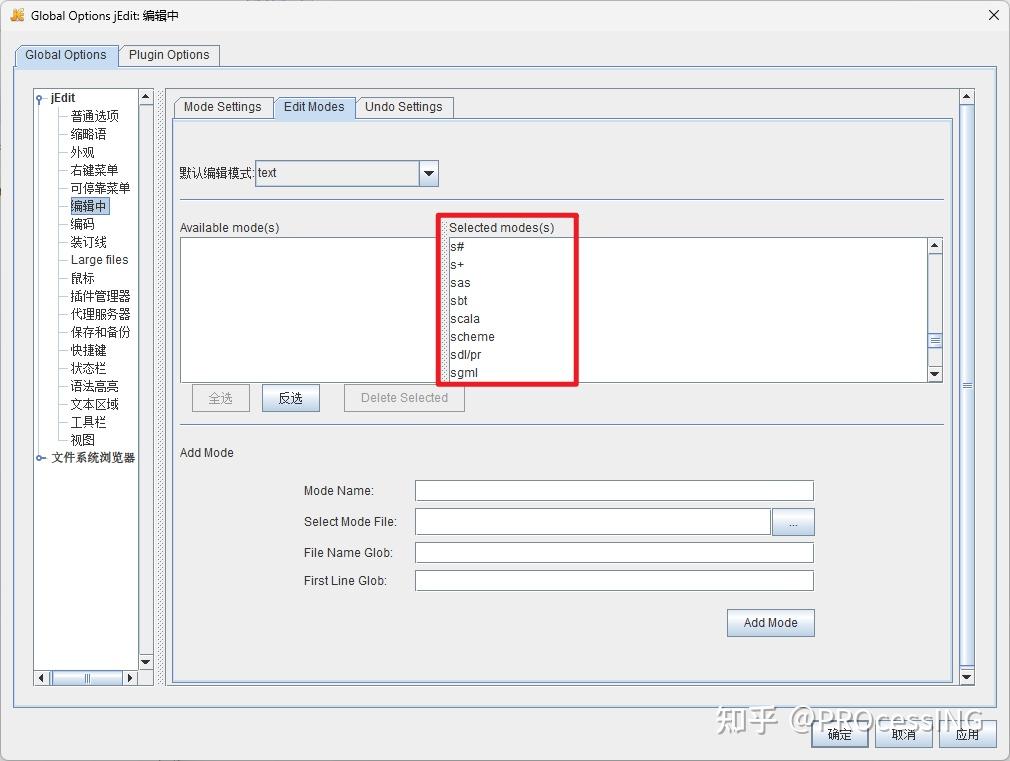Screen dimensions: 1010x761
Task: Click the 应用 button
Action: point(967,735)
